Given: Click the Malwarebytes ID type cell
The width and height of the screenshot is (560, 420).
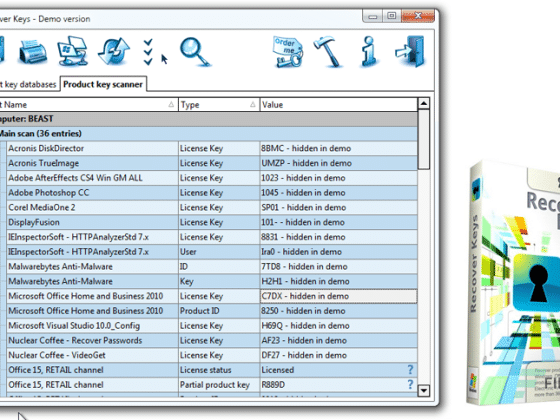Looking at the screenshot, I should click(219, 266).
